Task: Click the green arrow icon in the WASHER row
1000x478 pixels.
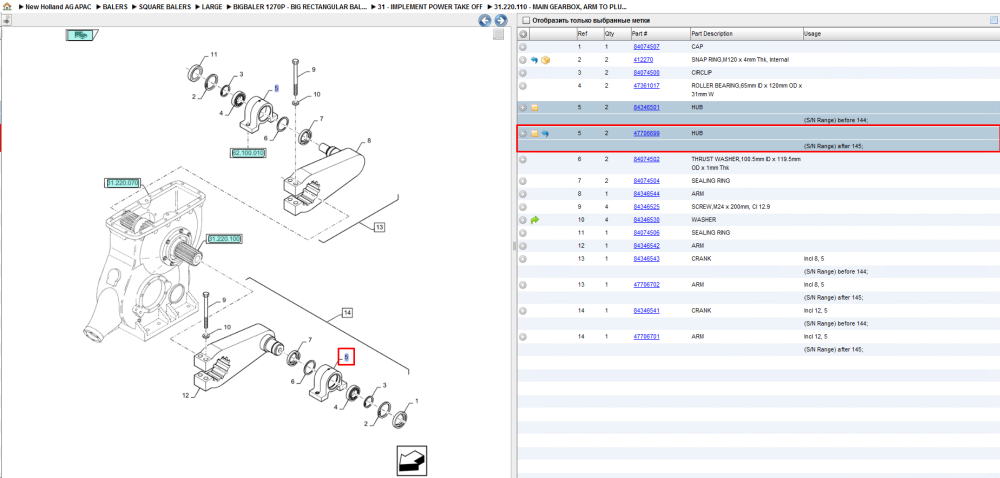Action: point(534,220)
